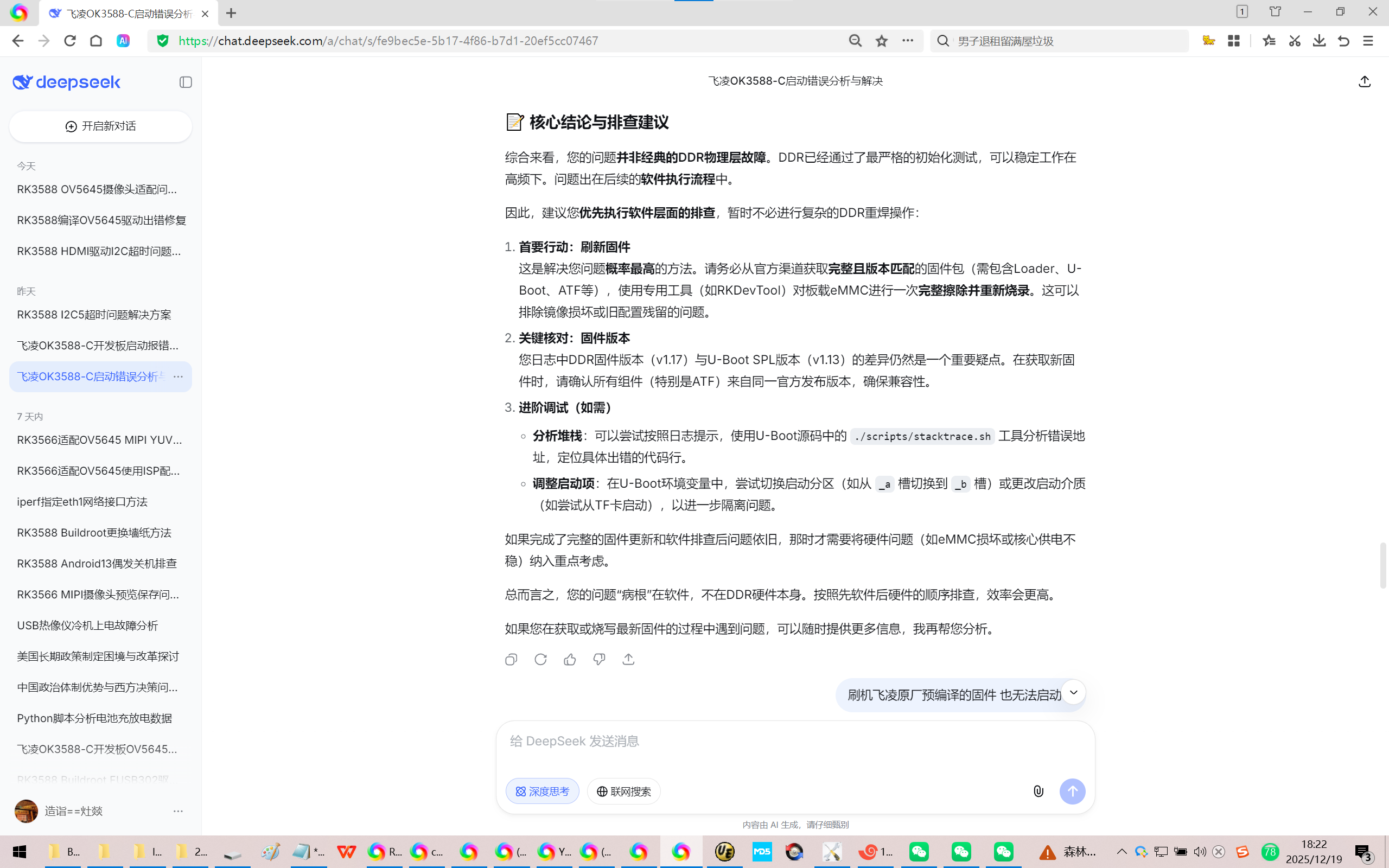This screenshot has height=868, width=1389.
Task: Focus the 给 DeepSeek 发送消息 input
Action: coord(794,741)
